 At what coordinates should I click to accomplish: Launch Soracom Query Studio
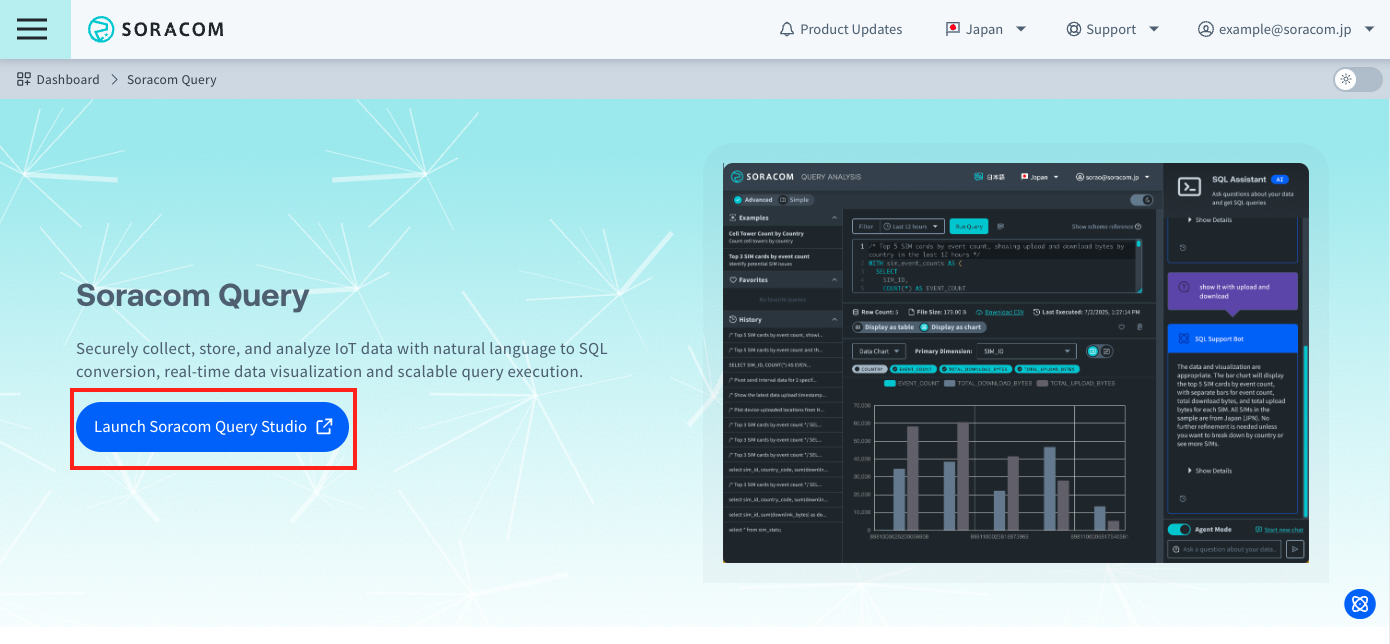(212, 427)
